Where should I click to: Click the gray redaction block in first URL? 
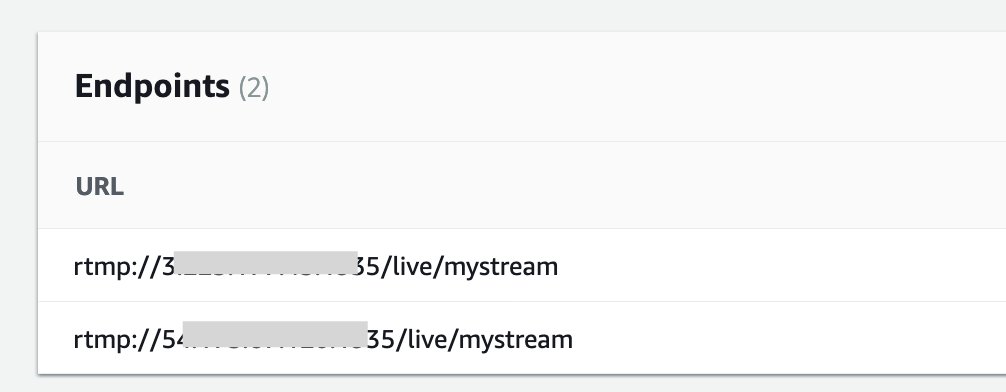266,266
